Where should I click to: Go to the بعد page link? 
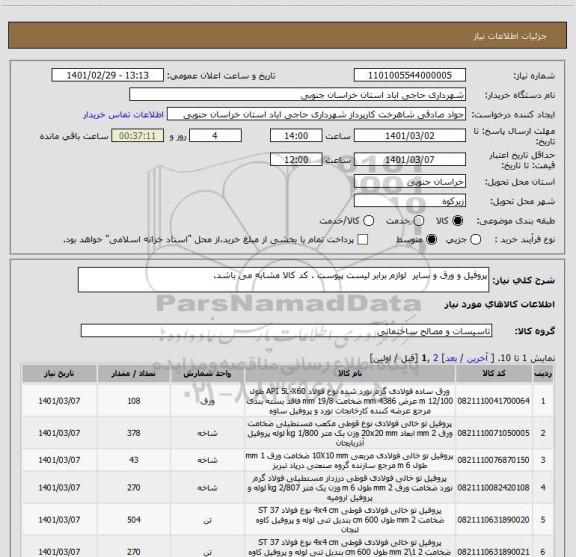pyautogui.click(x=451, y=358)
